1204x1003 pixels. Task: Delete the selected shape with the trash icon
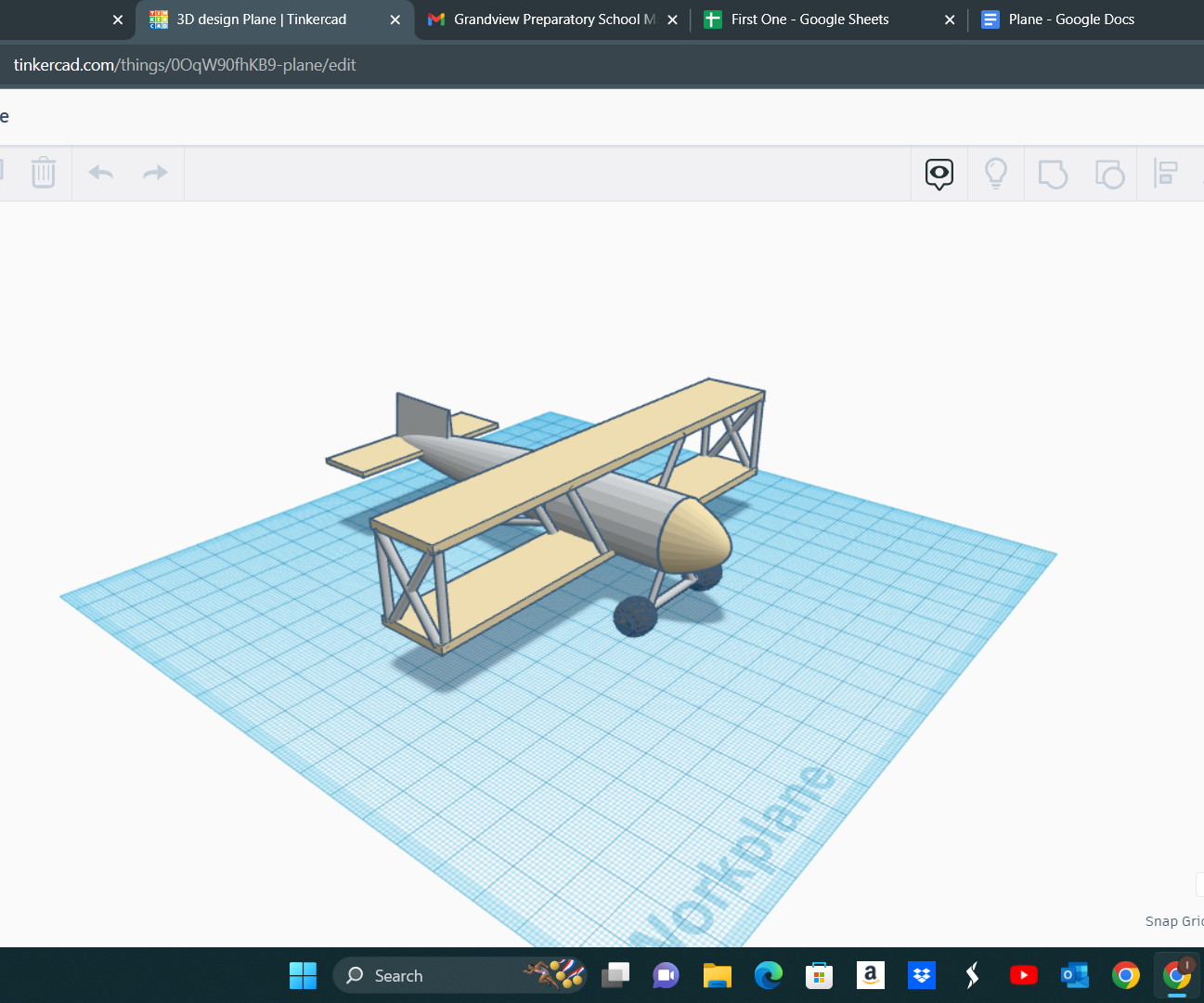click(43, 173)
